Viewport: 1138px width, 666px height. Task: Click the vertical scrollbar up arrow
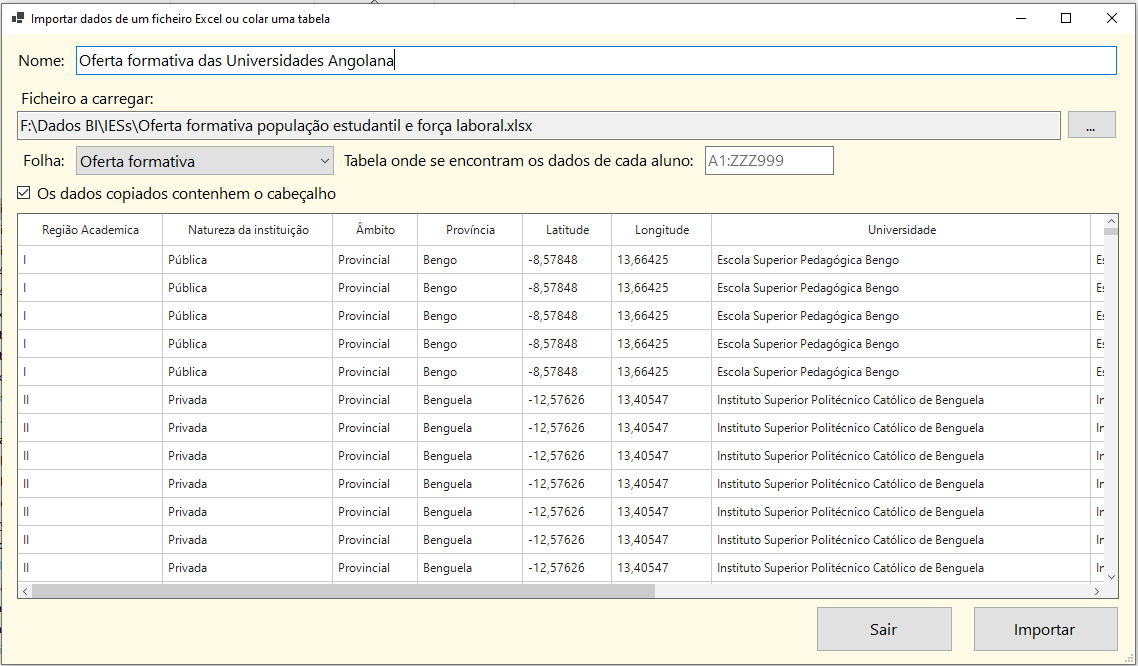[1111, 220]
